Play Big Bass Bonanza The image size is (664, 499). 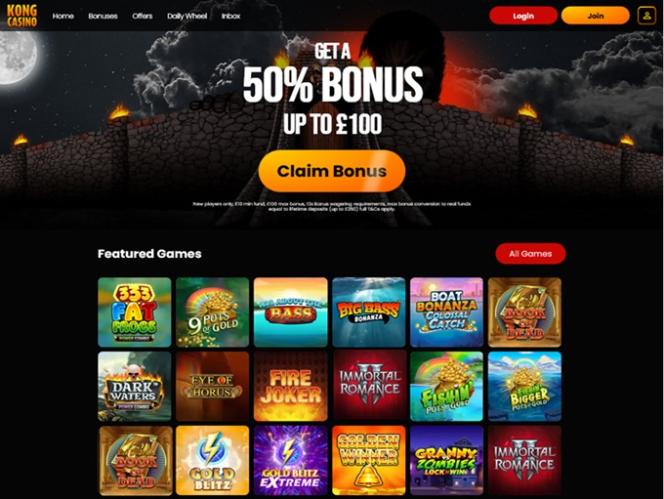click(x=369, y=312)
